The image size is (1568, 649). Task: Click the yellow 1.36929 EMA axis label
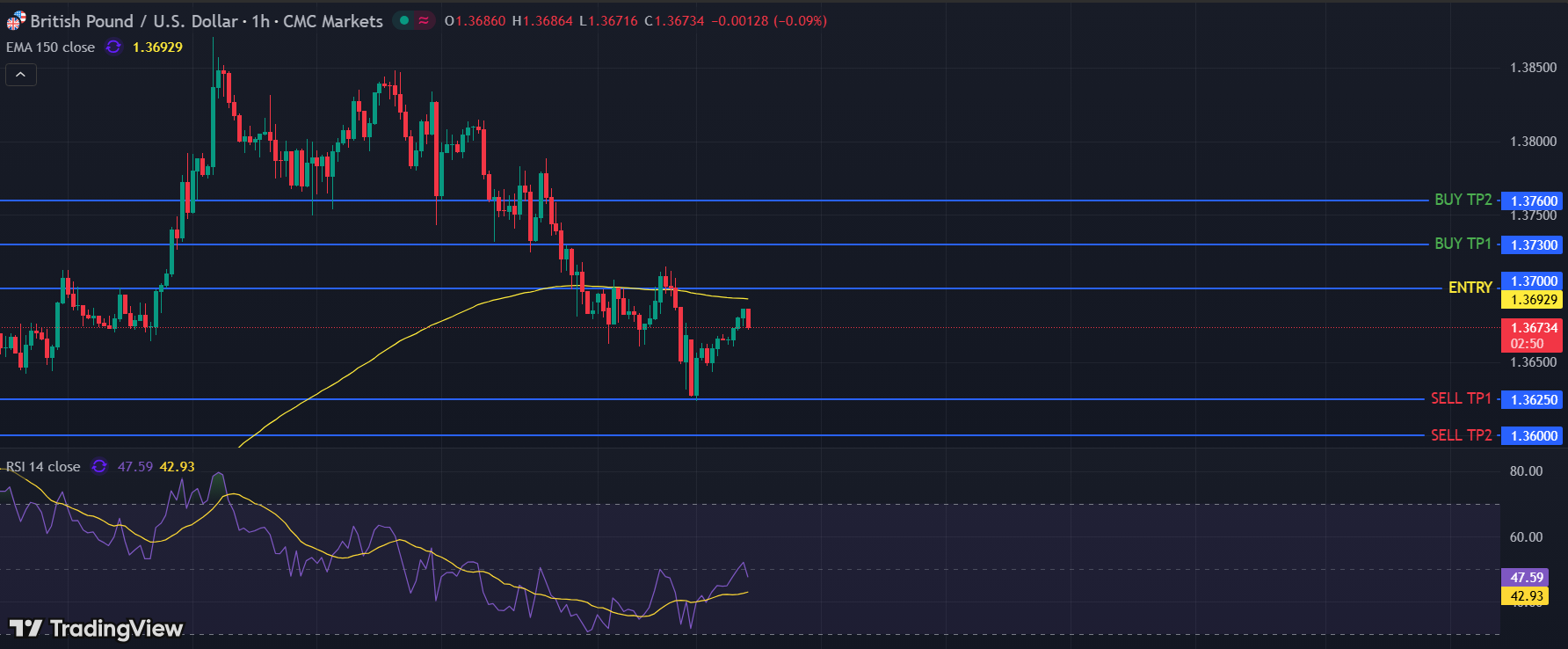tap(1533, 300)
